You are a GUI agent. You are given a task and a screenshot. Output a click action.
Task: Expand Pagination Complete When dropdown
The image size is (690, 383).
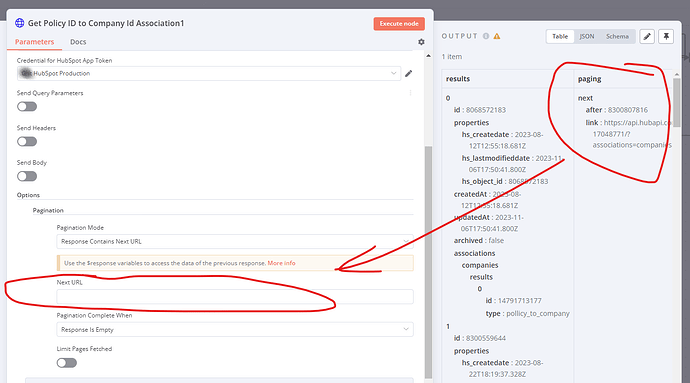235,329
